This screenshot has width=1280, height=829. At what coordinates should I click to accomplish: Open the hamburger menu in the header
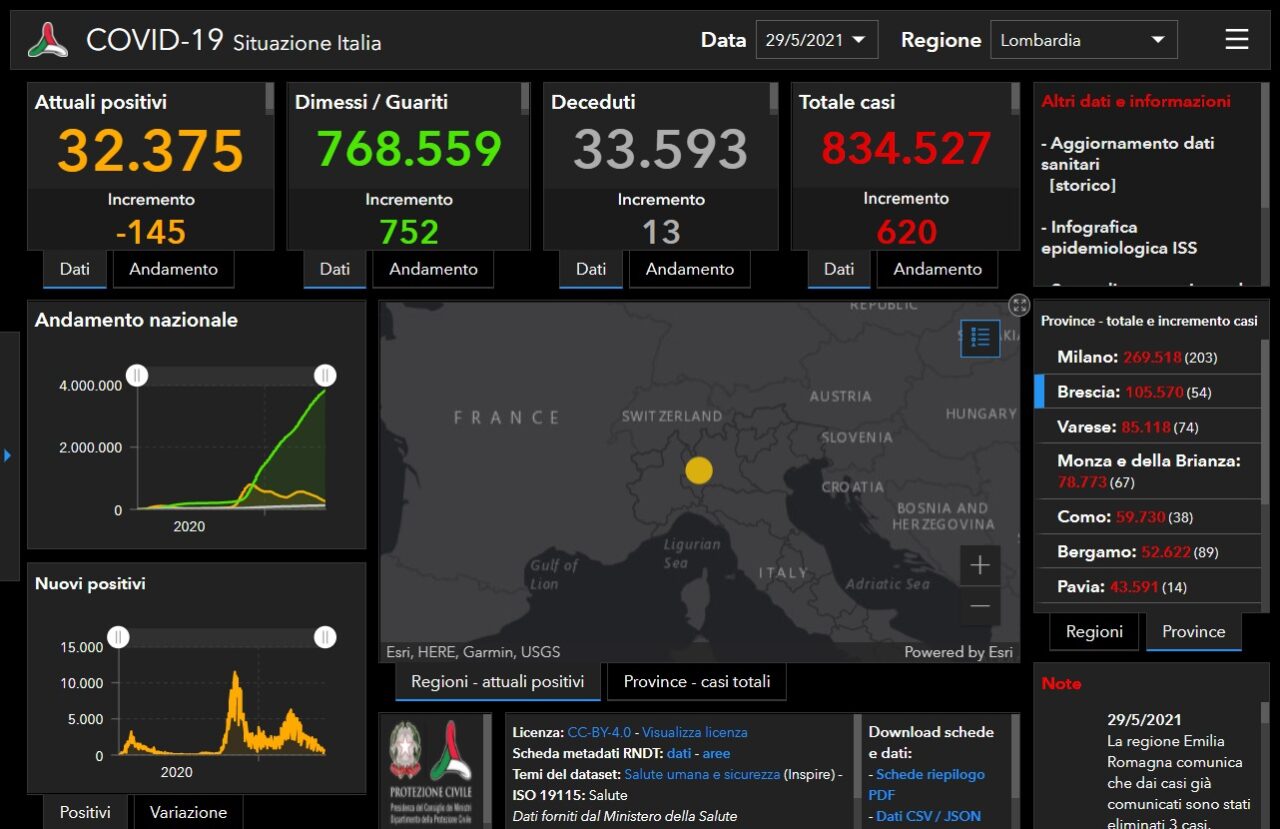click(1236, 40)
